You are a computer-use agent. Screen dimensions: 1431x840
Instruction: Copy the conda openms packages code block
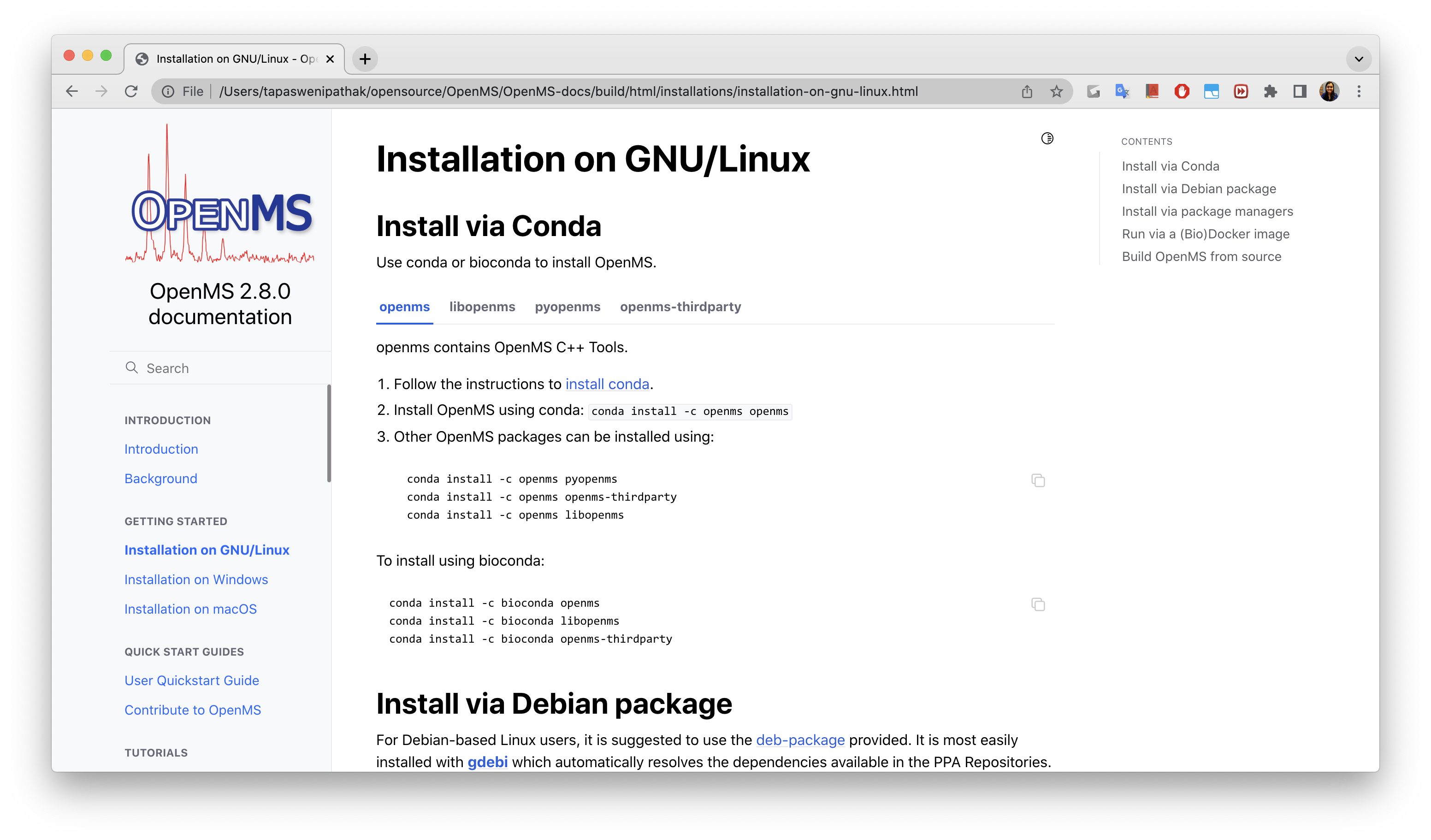pos(1037,480)
